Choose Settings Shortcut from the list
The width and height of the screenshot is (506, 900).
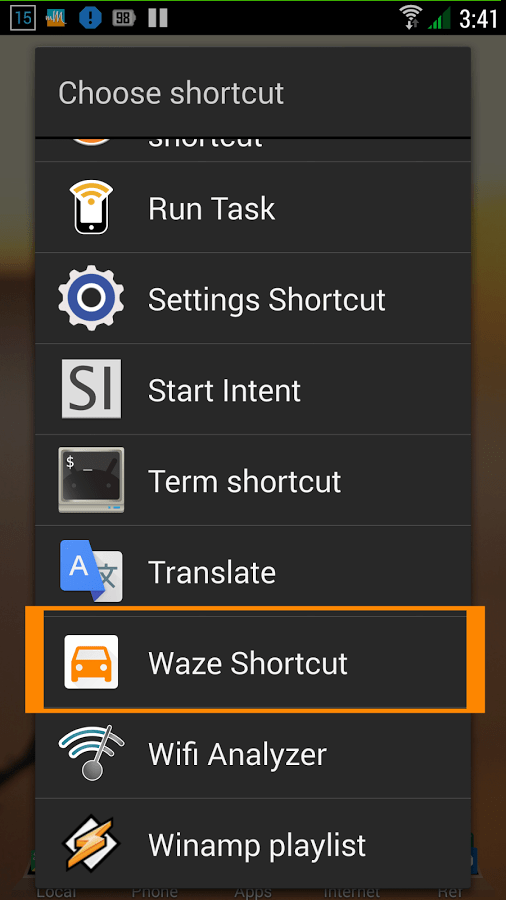tap(253, 298)
